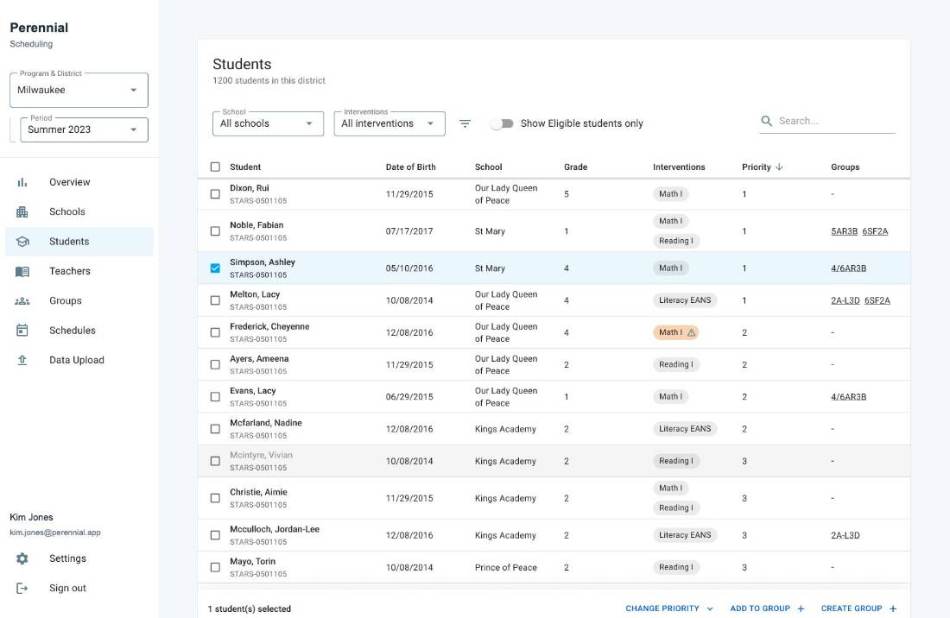
Task: Go to Data Upload in the sidebar
Action: 77,360
